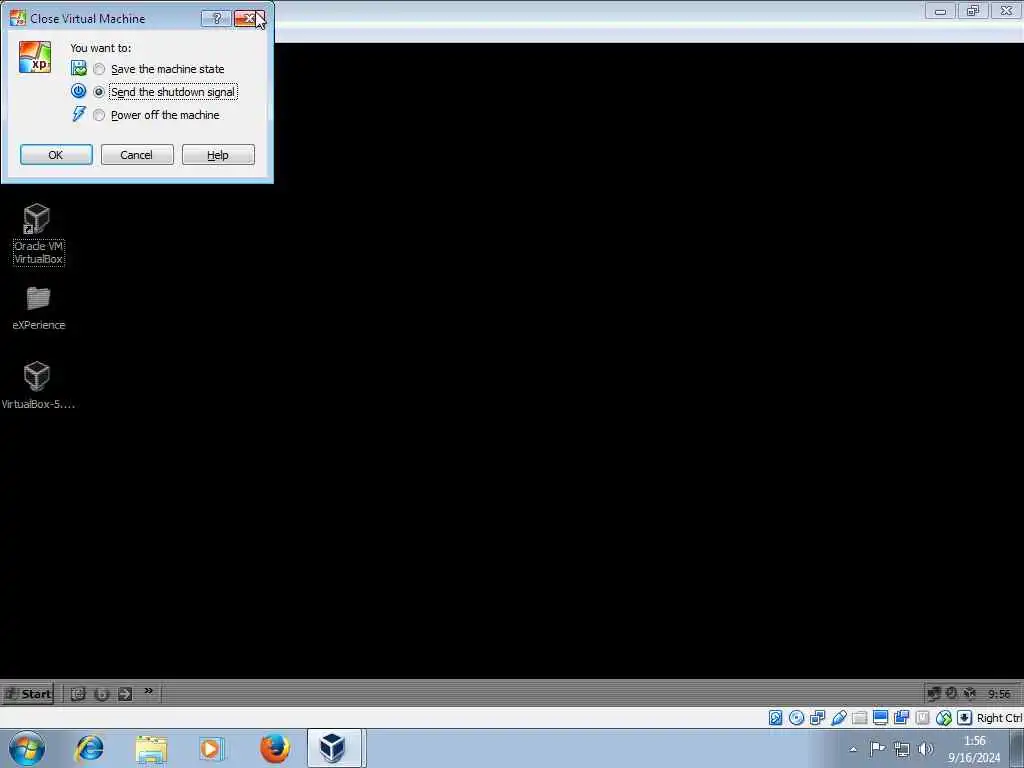Screen dimensions: 1024x768
Task: Open Windows Explorer from the taskbar
Action: 152,748
